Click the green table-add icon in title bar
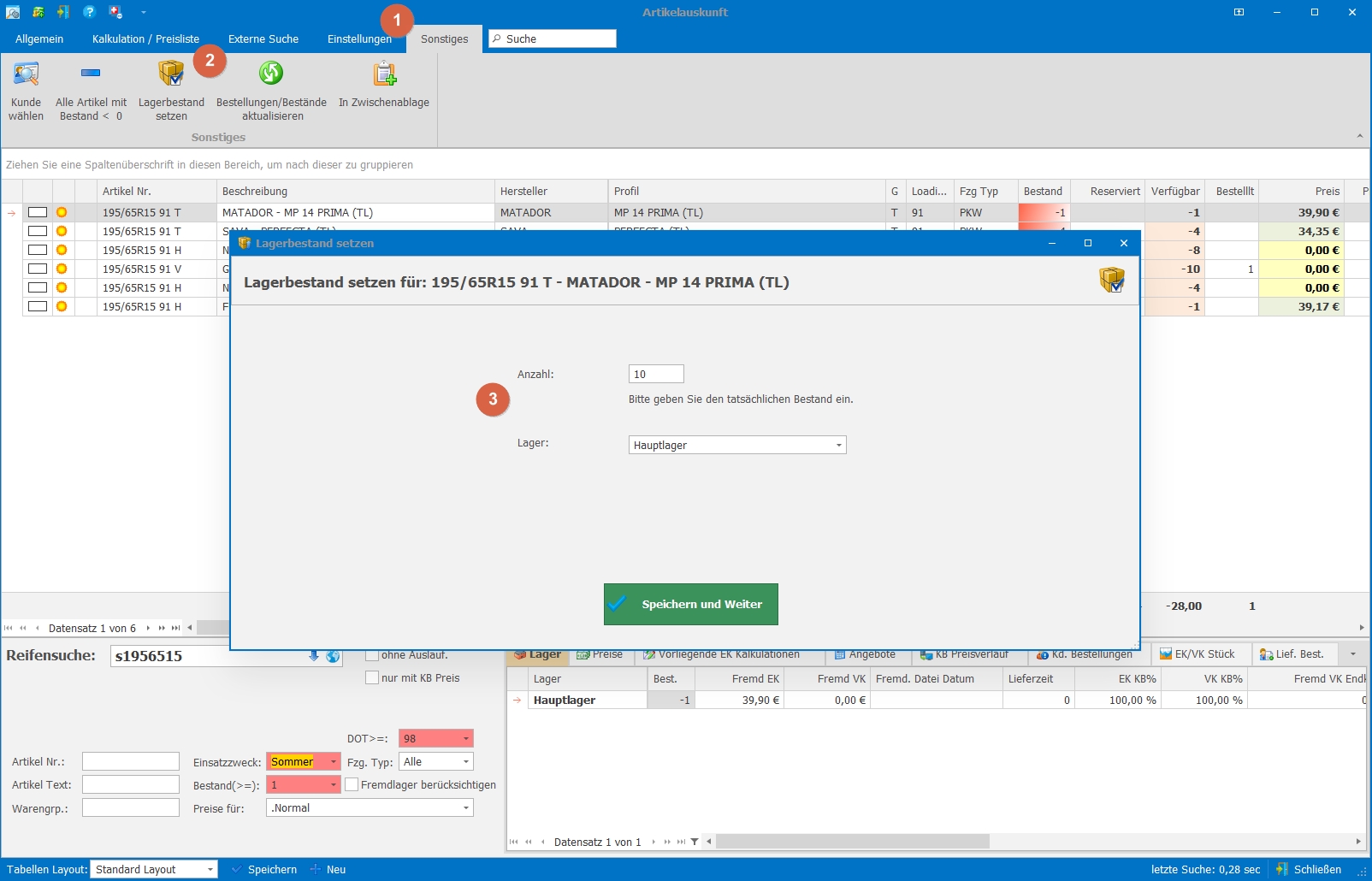This screenshot has width=1372, height=881. [x=38, y=12]
